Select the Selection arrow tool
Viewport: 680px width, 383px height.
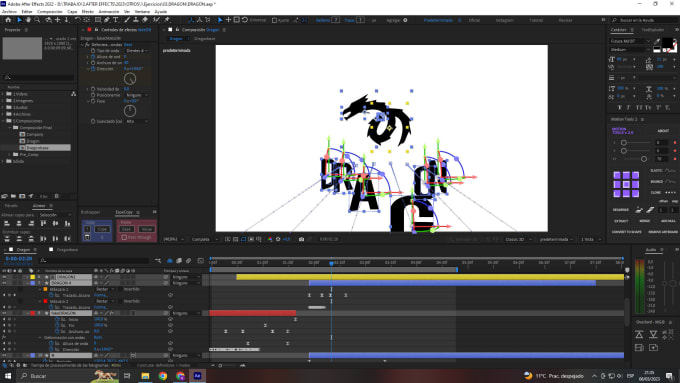[19, 20]
